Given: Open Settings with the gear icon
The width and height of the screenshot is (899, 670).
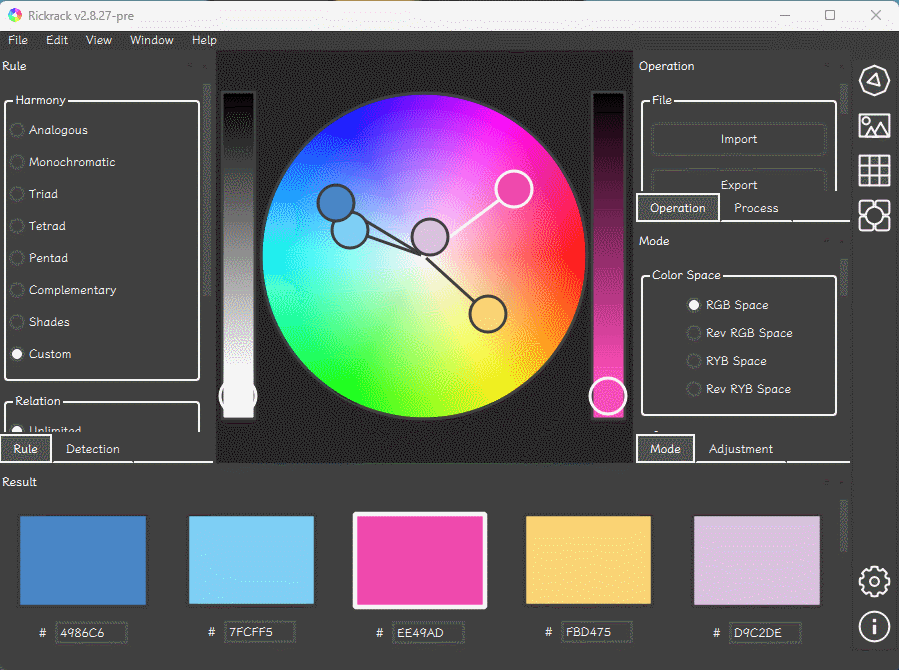Looking at the screenshot, I should pyautogui.click(x=874, y=580).
